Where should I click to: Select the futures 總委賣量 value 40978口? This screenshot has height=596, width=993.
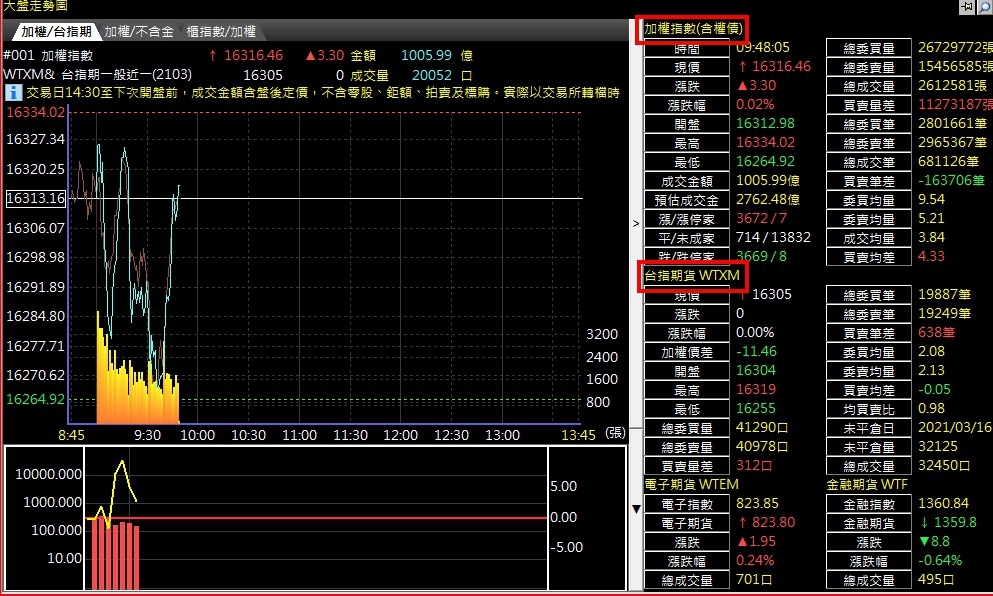(762, 447)
